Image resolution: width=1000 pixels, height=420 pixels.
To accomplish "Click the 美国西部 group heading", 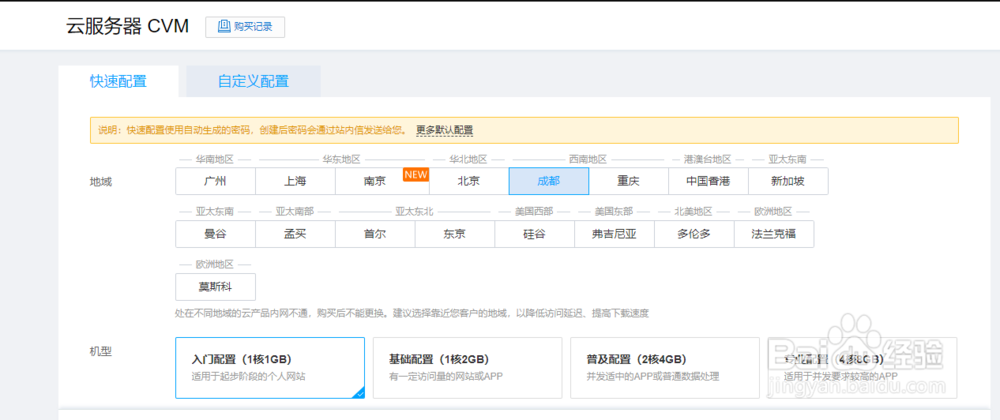I will [534, 212].
